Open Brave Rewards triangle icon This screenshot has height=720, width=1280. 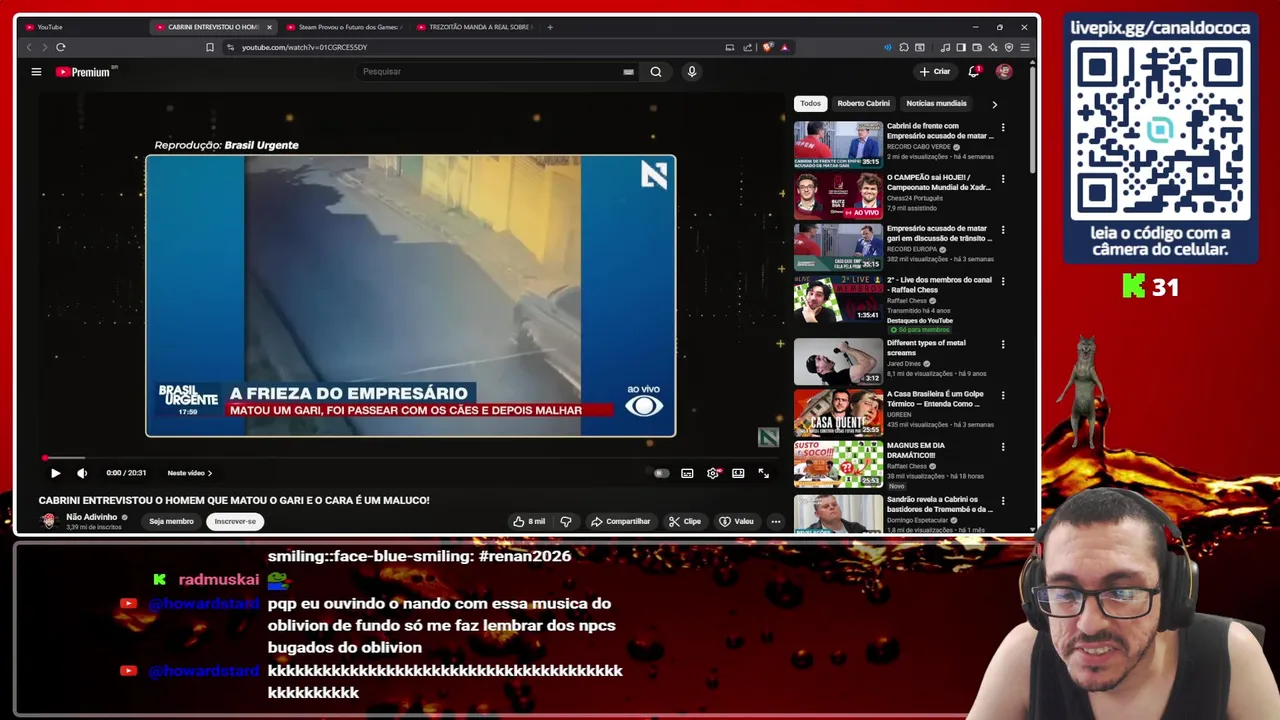click(x=784, y=47)
